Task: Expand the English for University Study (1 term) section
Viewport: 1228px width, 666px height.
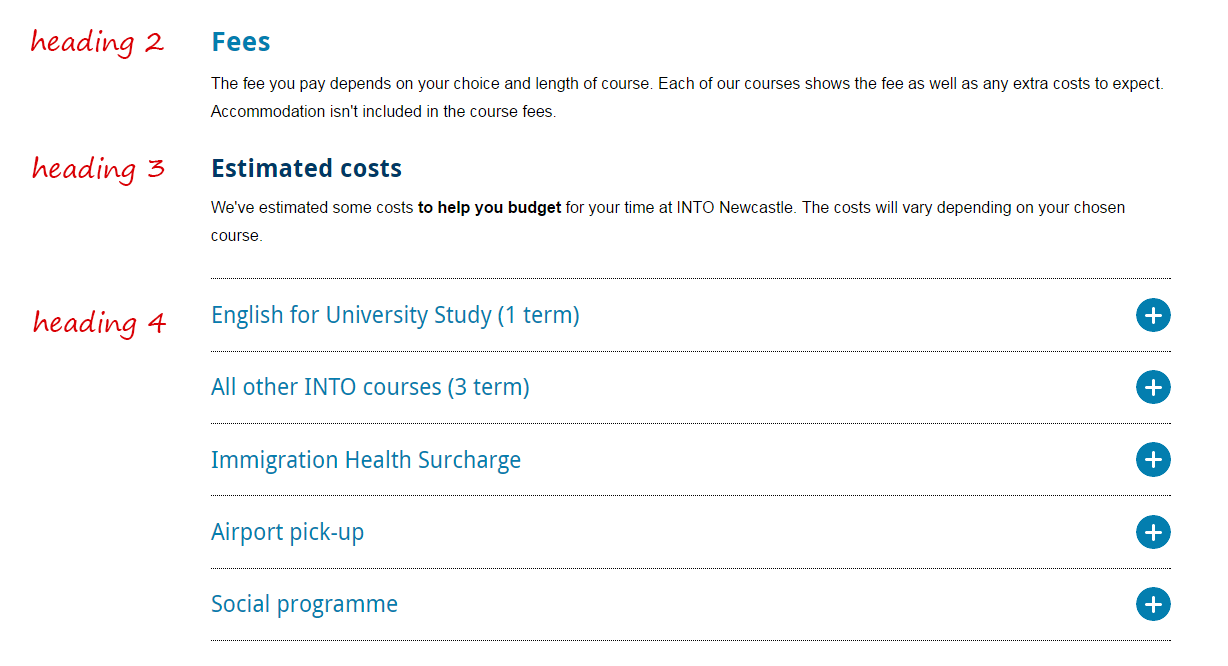Action: 395,315
